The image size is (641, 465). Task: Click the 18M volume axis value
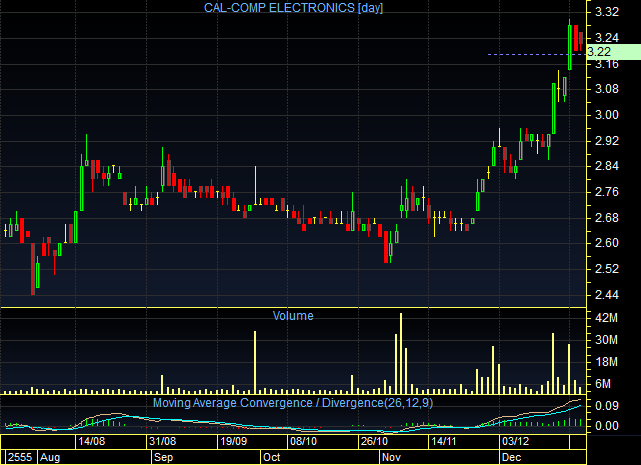pos(606,362)
